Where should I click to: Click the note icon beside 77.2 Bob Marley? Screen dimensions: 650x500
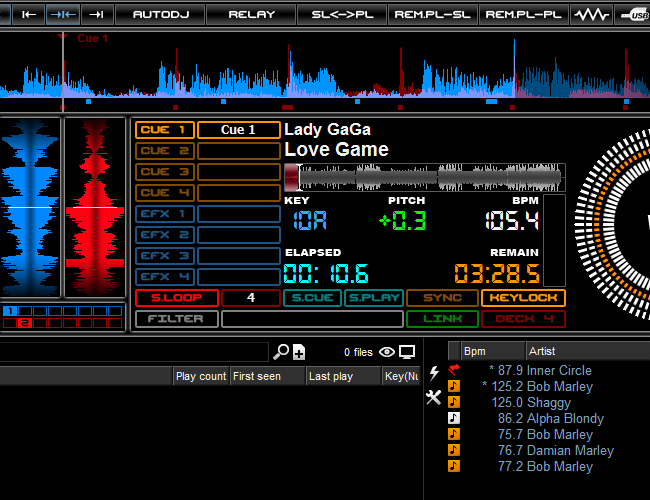pyautogui.click(x=454, y=466)
